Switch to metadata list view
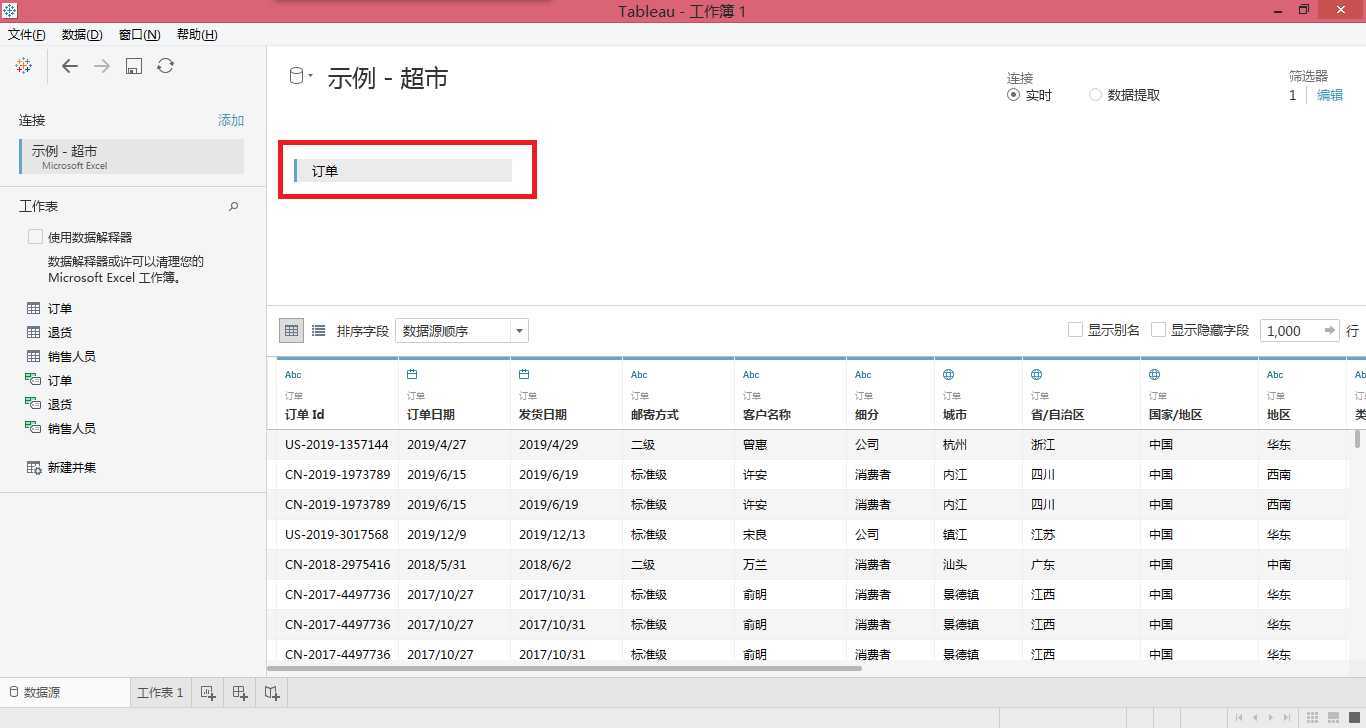 coord(318,330)
